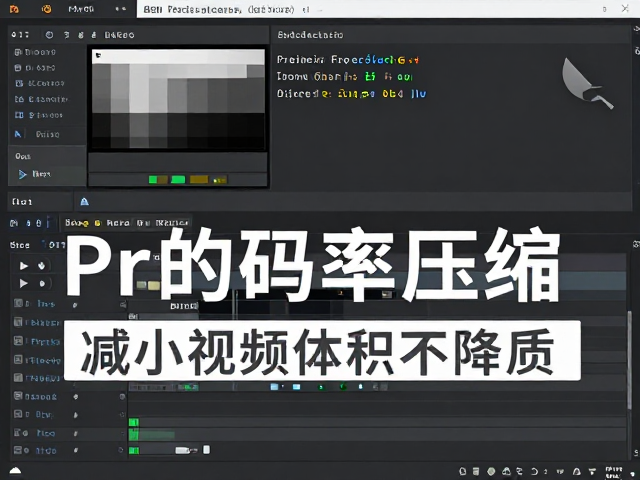The width and height of the screenshot is (640, 480).
Task: Select the blue cursor arrow tool in sidebar
Action: click(x=18, y=134)
